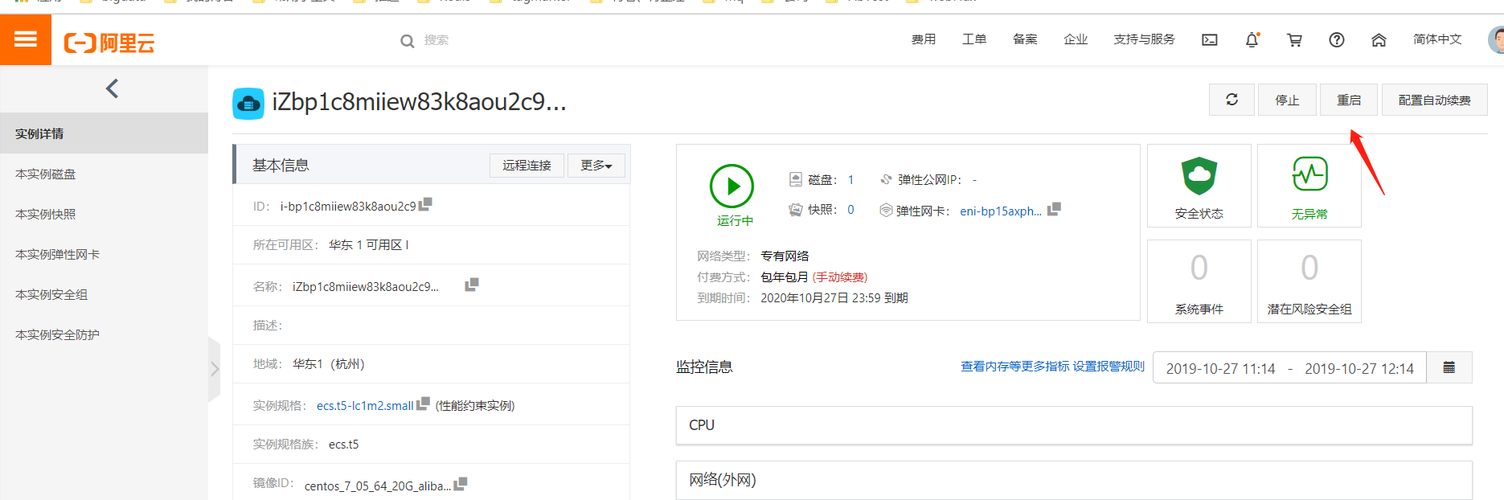
Task: Select 本实例磁盘 in the sidebar
Action: tap(104, 174)
